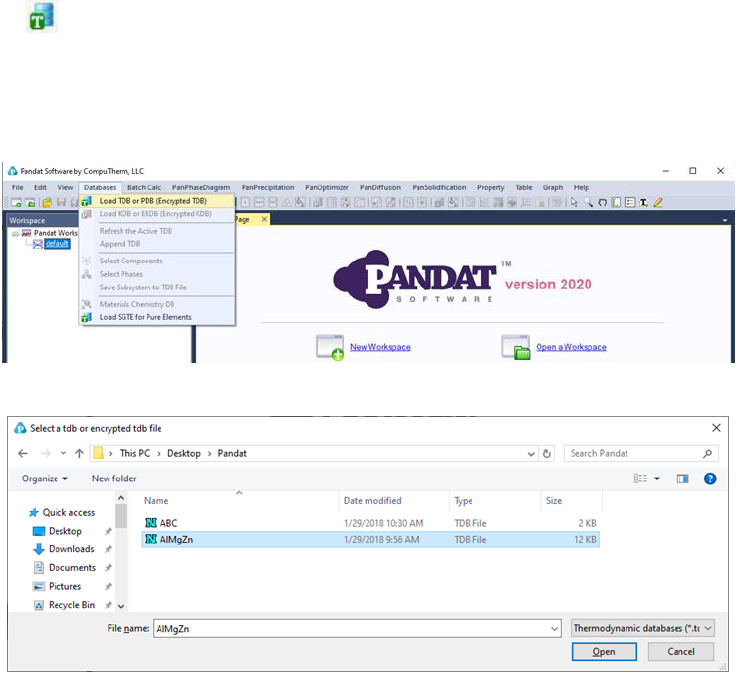Select the default project in workspace tree

(57, 244)
